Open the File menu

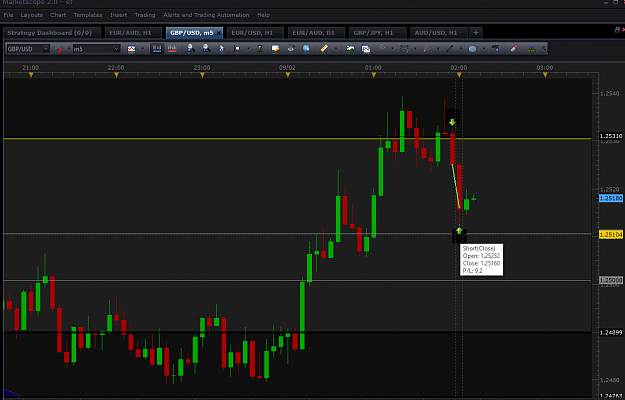click(8, 15)
